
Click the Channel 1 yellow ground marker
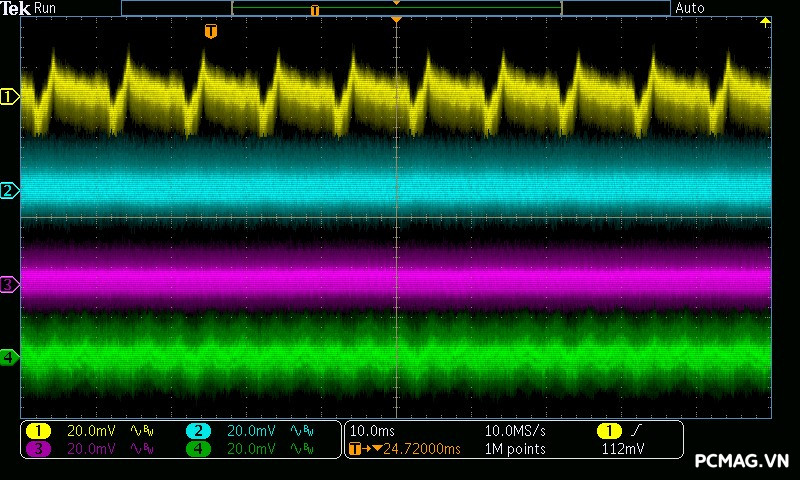[x=9, y=97]
